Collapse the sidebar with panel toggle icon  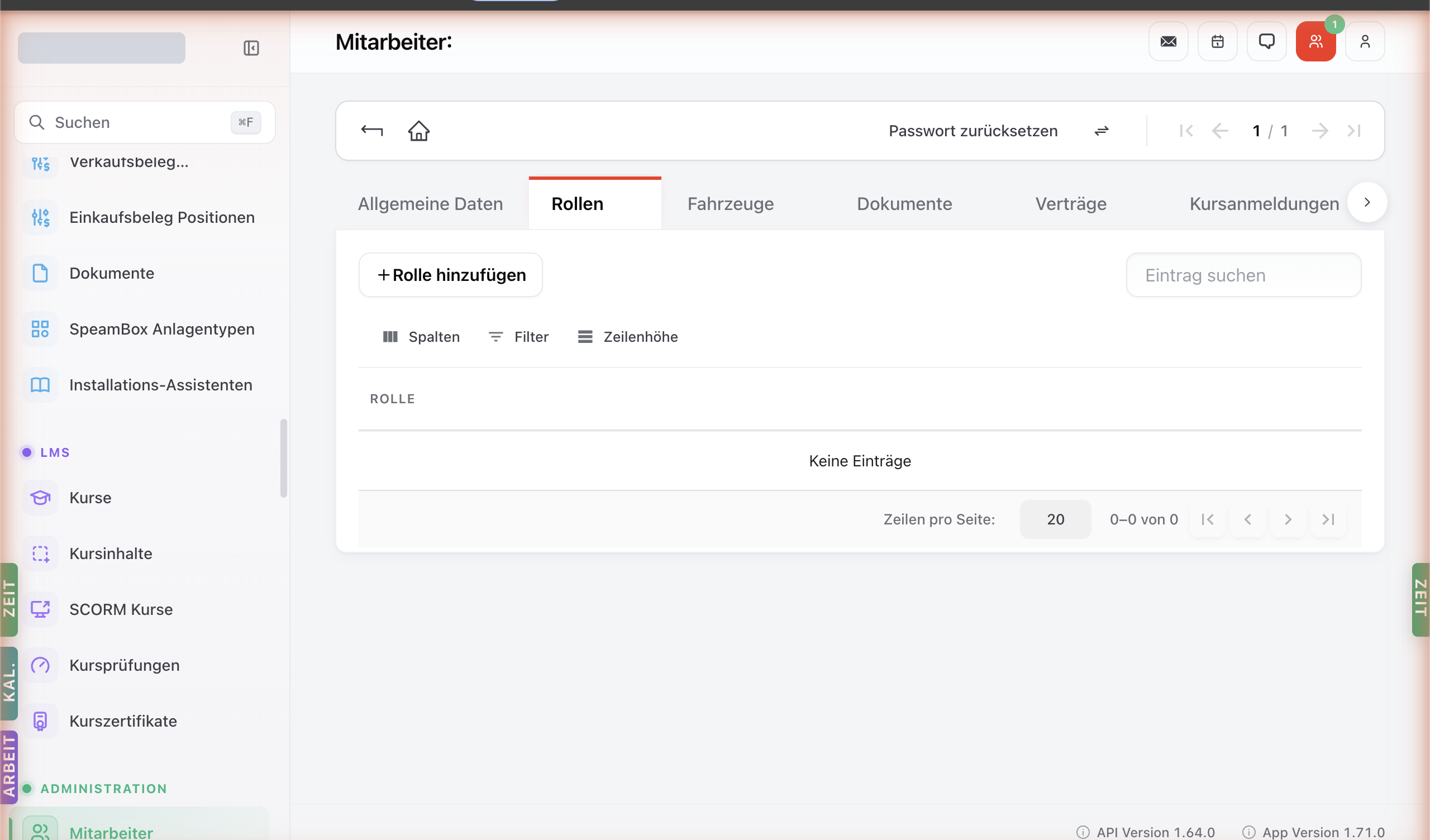pos(251,48)
